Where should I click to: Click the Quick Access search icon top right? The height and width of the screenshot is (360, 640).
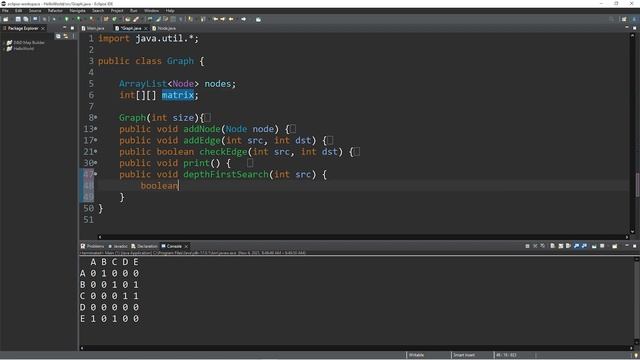pyautogui.click(x=611, y=19)
